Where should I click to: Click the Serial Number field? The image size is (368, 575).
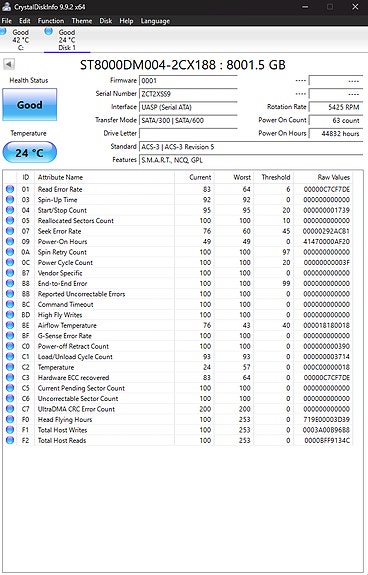[188, 94]
